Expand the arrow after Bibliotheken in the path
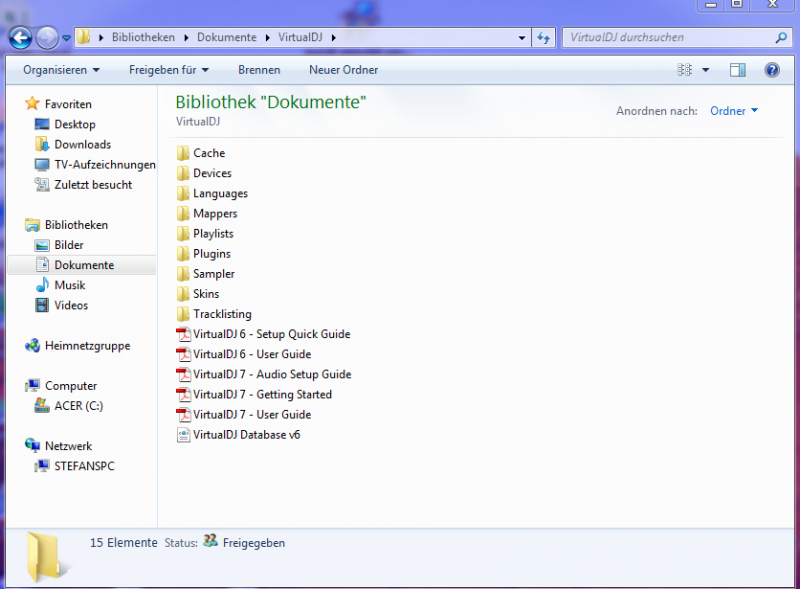The image size is (800, 589). 186,37
